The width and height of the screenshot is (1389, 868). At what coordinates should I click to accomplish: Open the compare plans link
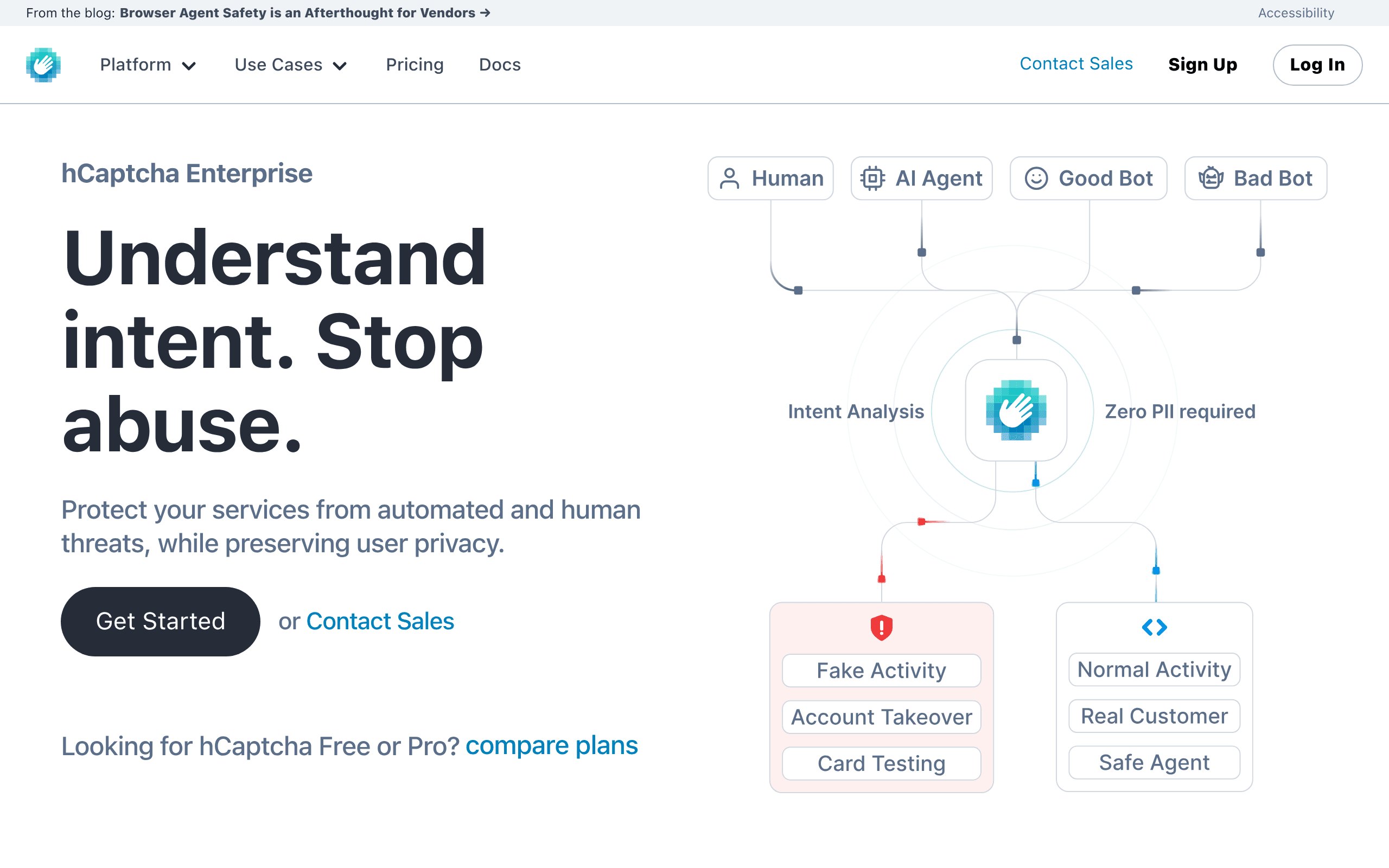point(552,746)
